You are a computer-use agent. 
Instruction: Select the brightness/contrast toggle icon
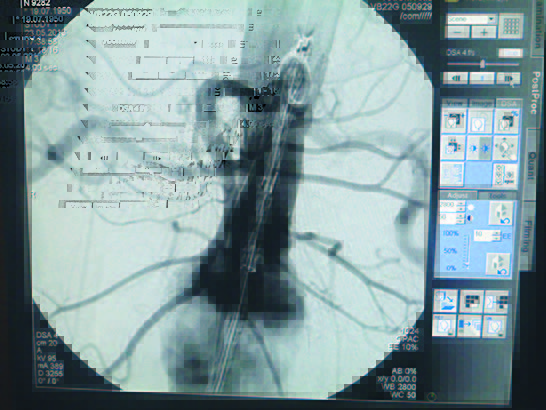pyautogui.click(x=479, y=148)
